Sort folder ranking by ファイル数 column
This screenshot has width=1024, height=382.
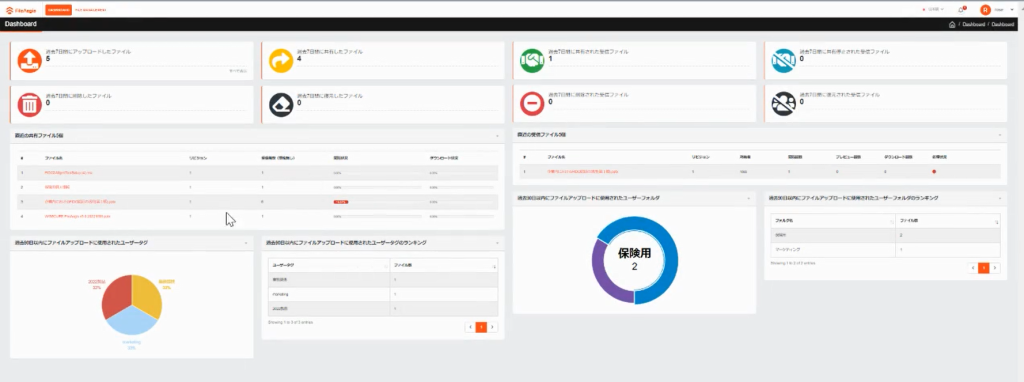coord(948,221)
